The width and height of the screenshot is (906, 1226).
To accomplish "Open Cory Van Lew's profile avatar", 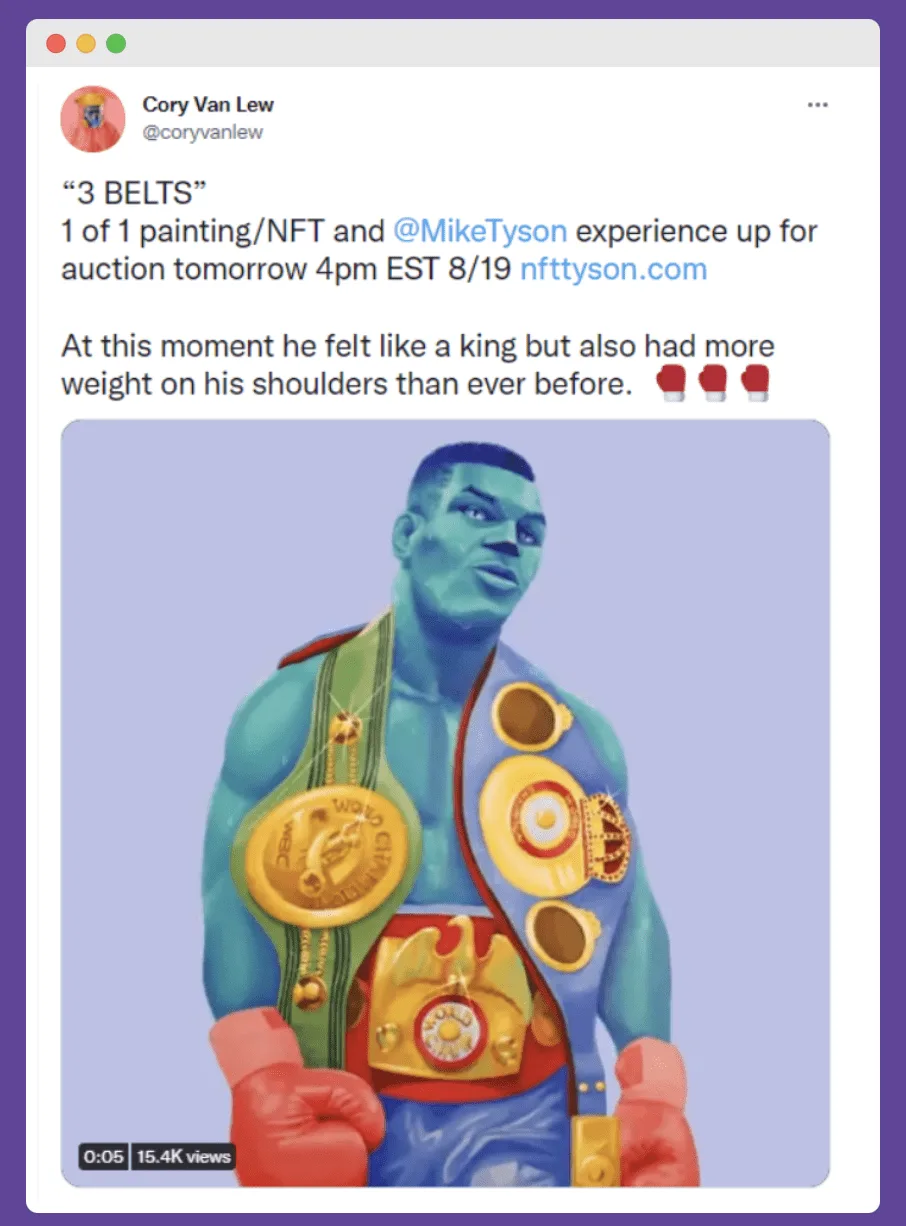I will tap(92, 118).
